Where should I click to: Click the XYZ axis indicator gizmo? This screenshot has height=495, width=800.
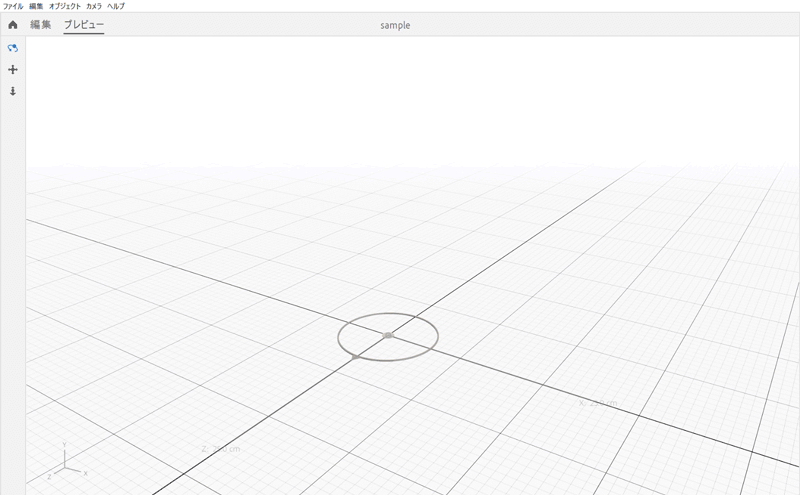click(x=67, y=461)
